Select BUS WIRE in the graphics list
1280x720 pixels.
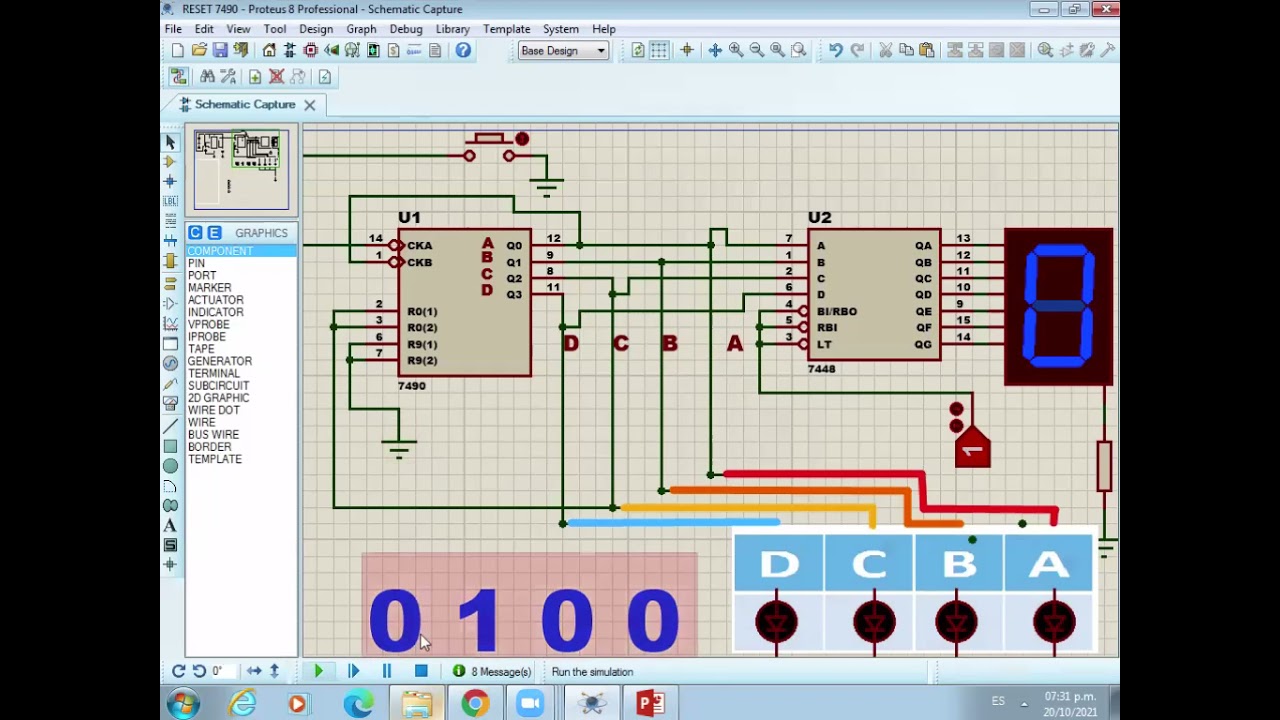[x=213, y=435]
